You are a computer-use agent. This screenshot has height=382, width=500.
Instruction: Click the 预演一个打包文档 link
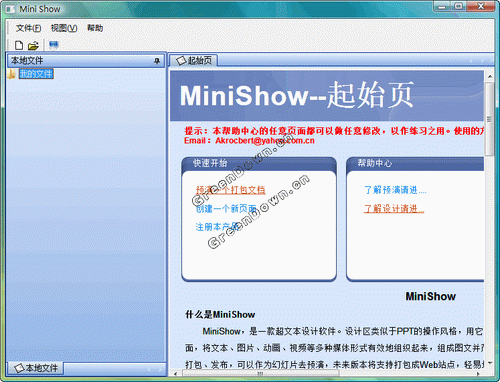[x=230, y=190]
